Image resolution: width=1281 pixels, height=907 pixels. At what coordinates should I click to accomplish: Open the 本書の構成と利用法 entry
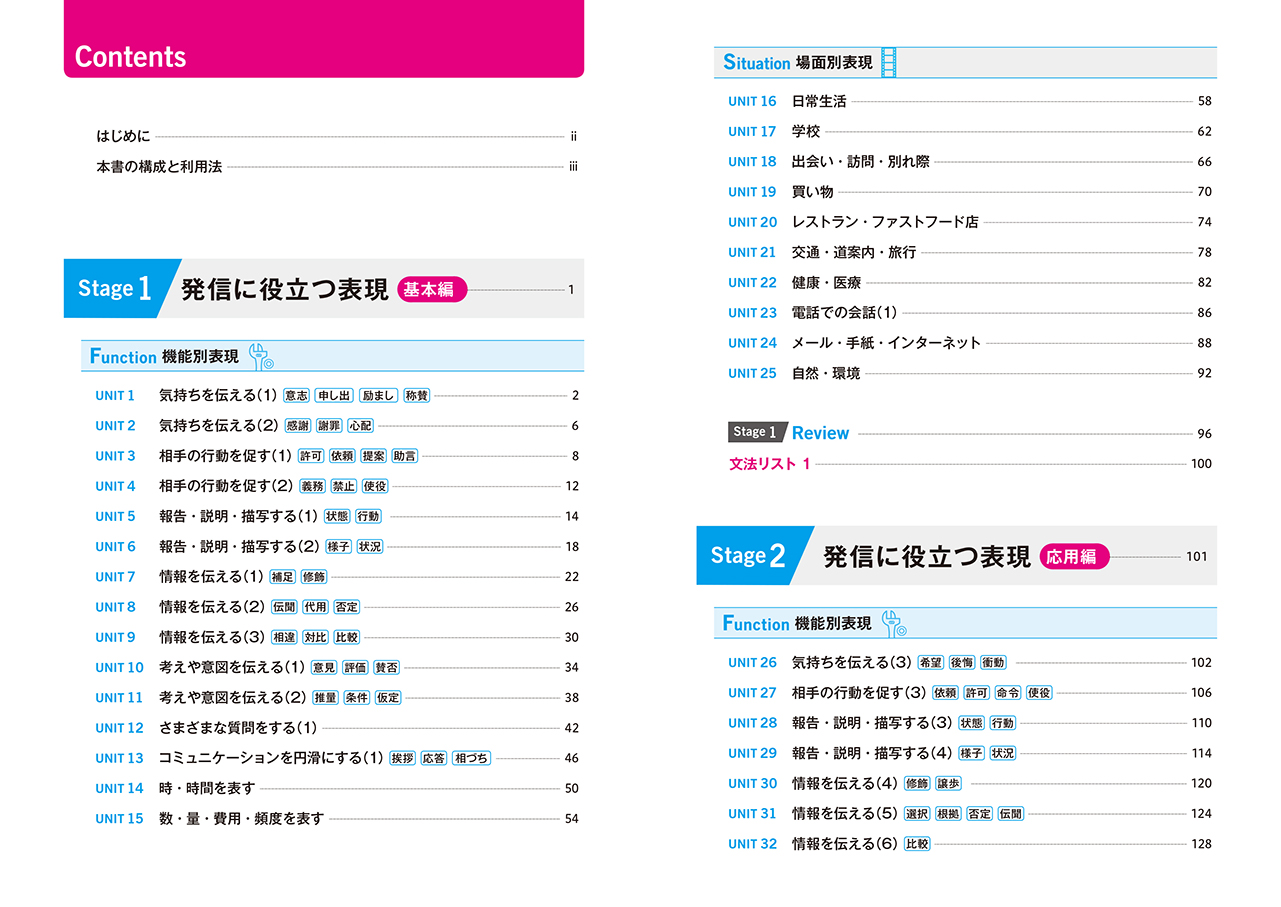pyautogui.click(x=337, y=166)
